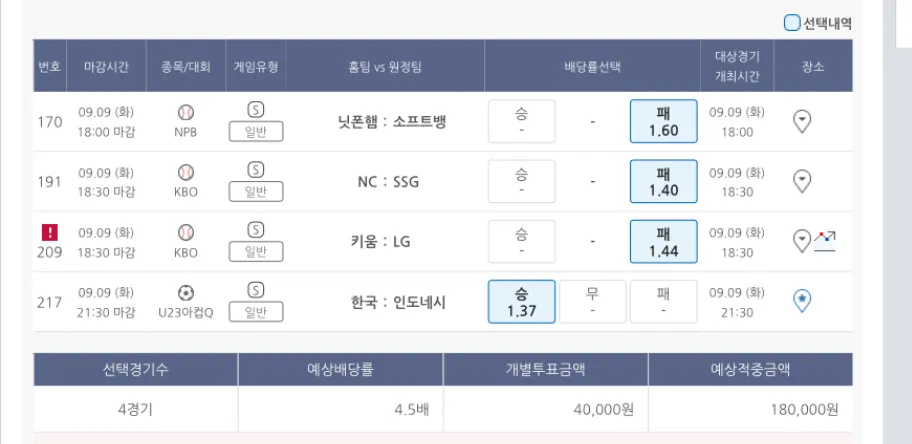Viewport: 912px width, 444px height.
Task: Click the NPB baseball icon in row 170
Action: [x=185, y=113]
